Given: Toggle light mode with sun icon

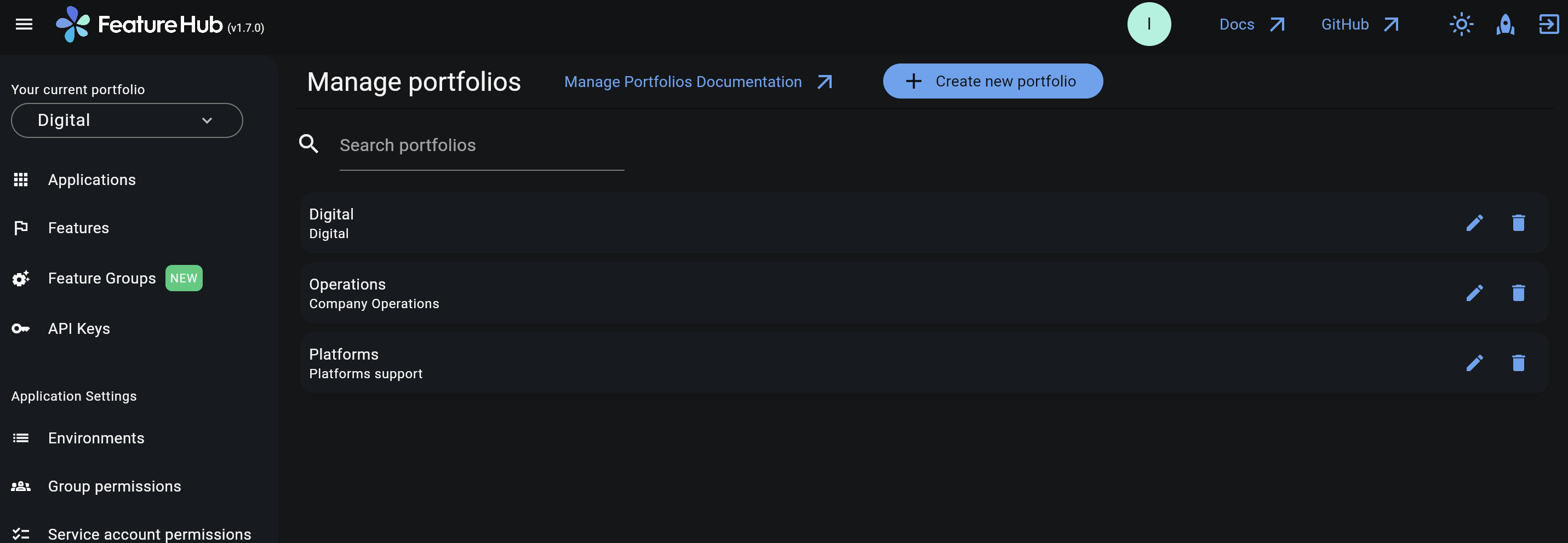Looking at the screenshot, I should pos(1461,24).
